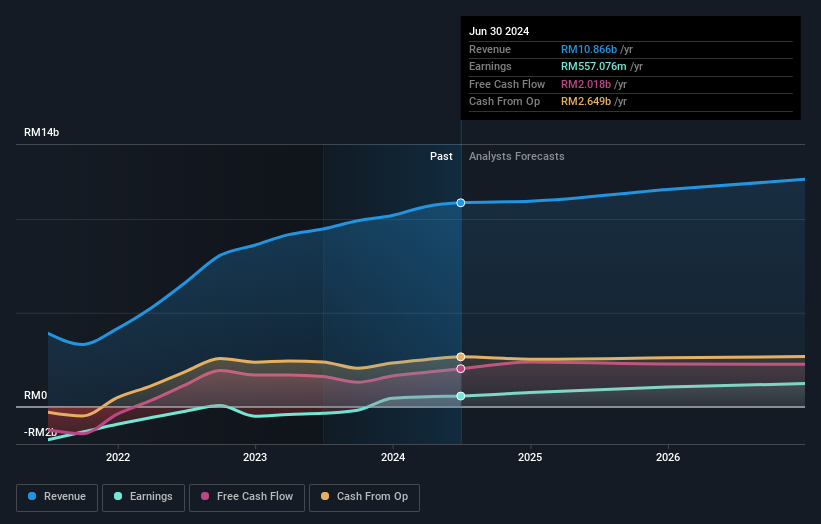Click the RM0 y-axis label

[36, 395]
